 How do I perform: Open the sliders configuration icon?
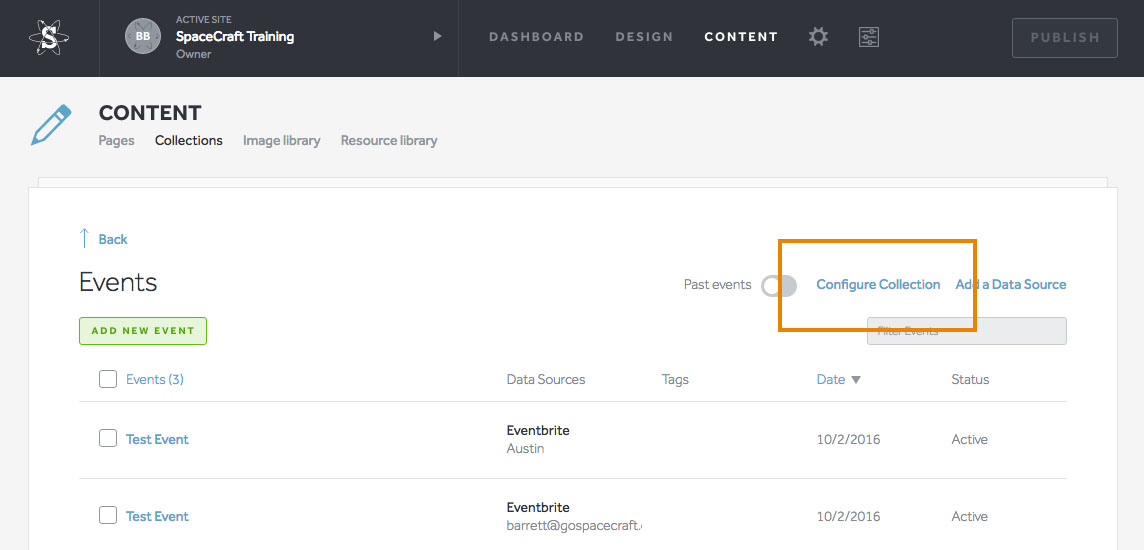pyautogui.click(x=868, y=37)
